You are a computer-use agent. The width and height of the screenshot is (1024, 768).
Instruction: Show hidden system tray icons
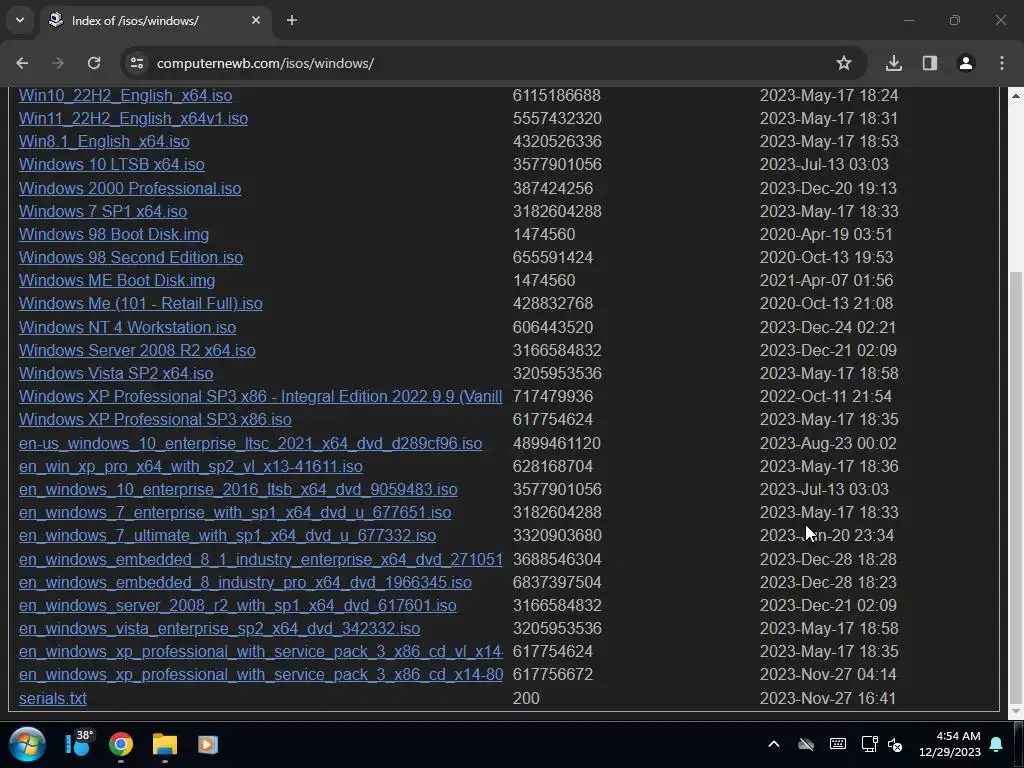[774, 744]
